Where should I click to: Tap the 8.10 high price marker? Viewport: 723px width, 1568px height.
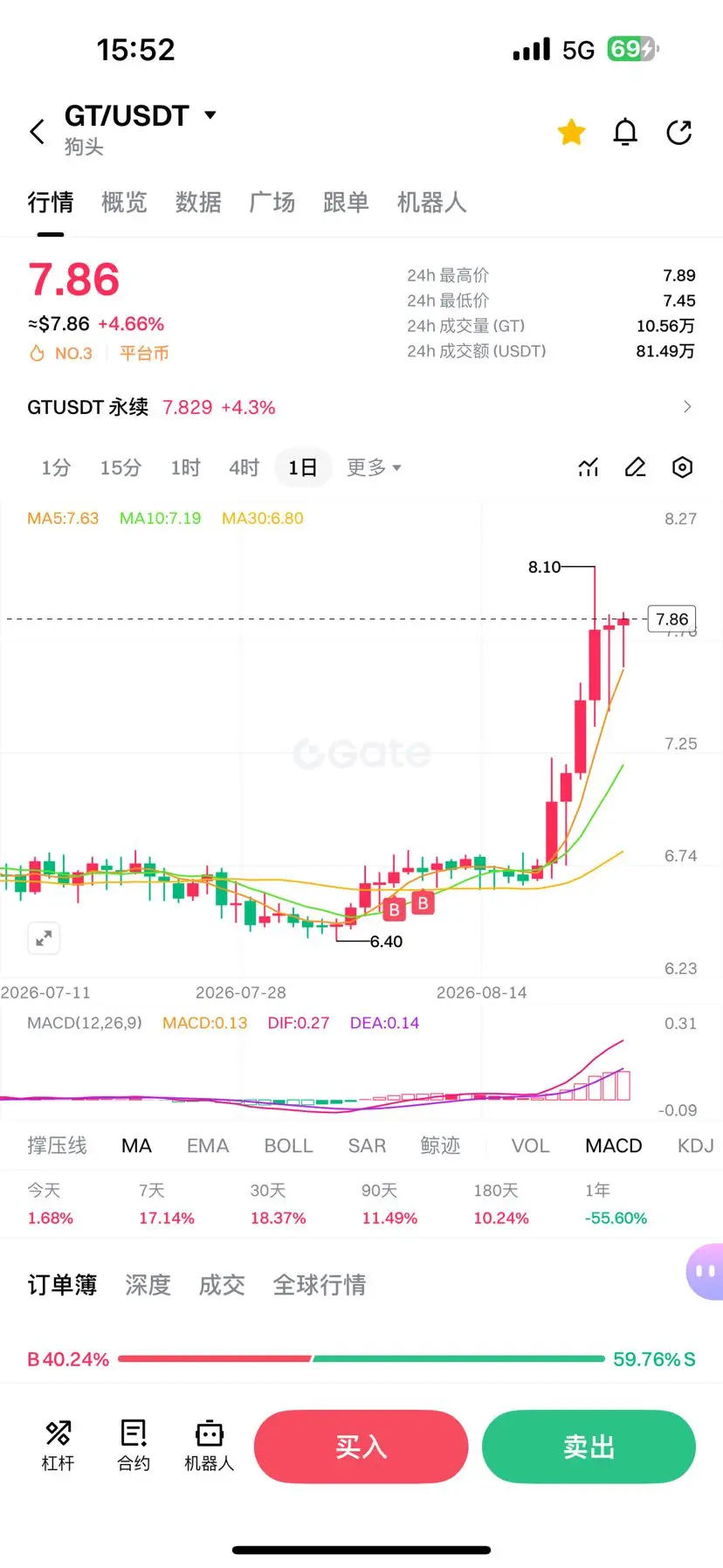[x=544, y=567]
